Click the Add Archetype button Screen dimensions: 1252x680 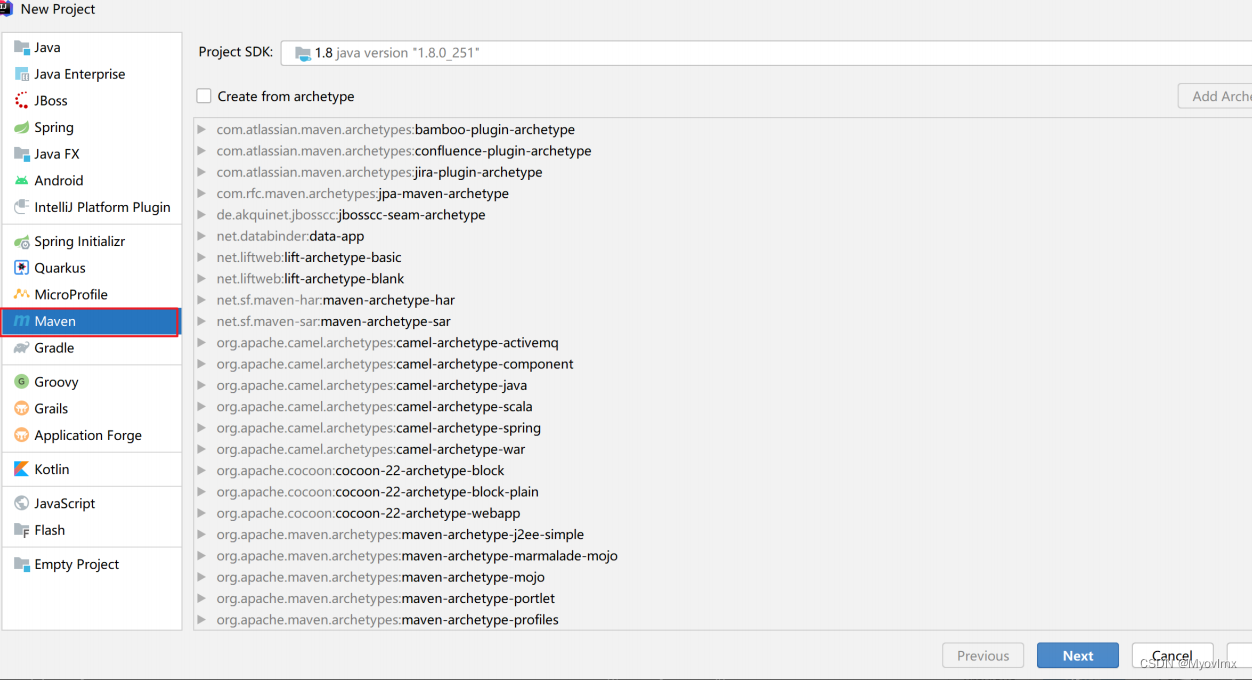(1215, 96)
